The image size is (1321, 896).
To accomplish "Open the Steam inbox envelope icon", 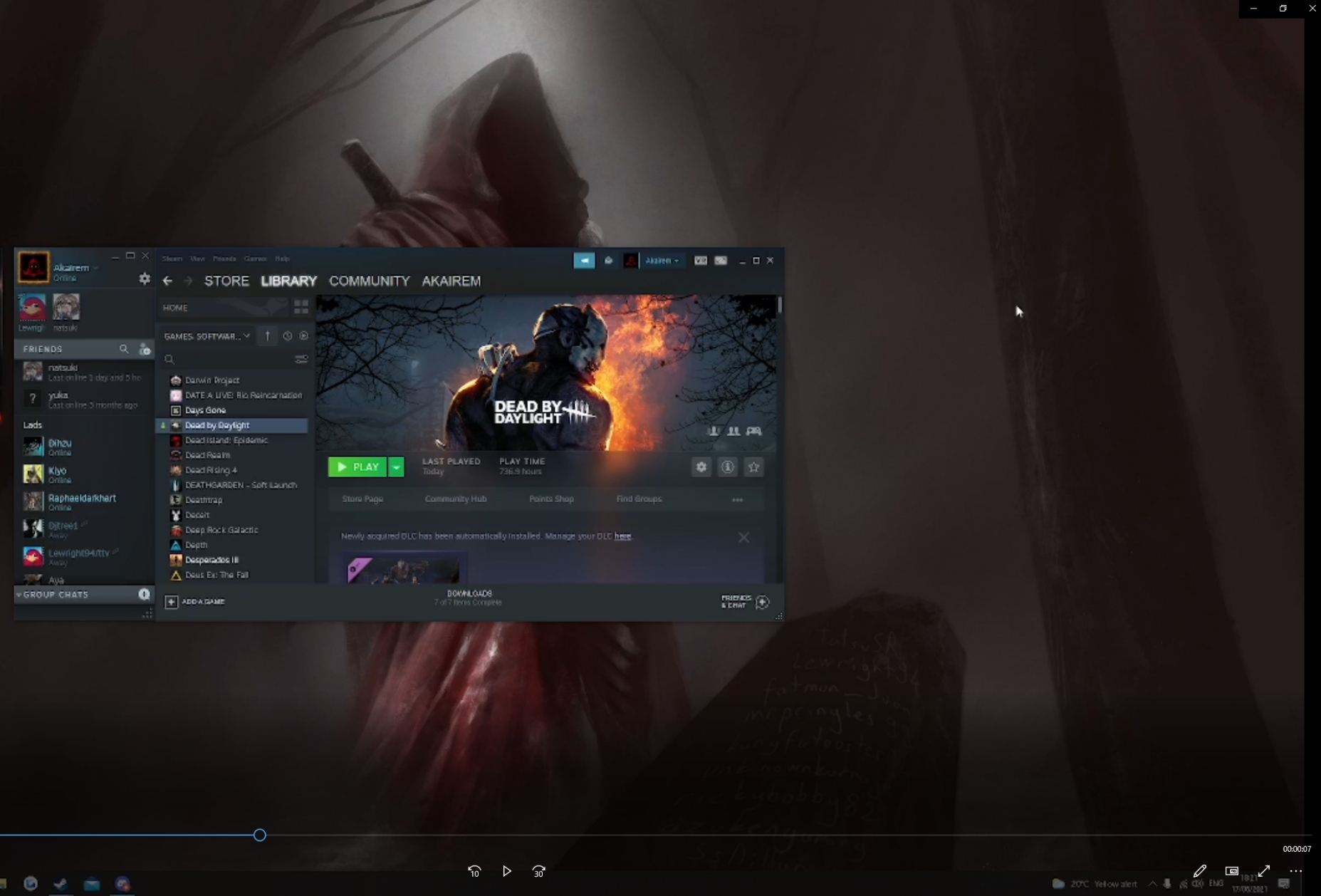I will point(609,261).
